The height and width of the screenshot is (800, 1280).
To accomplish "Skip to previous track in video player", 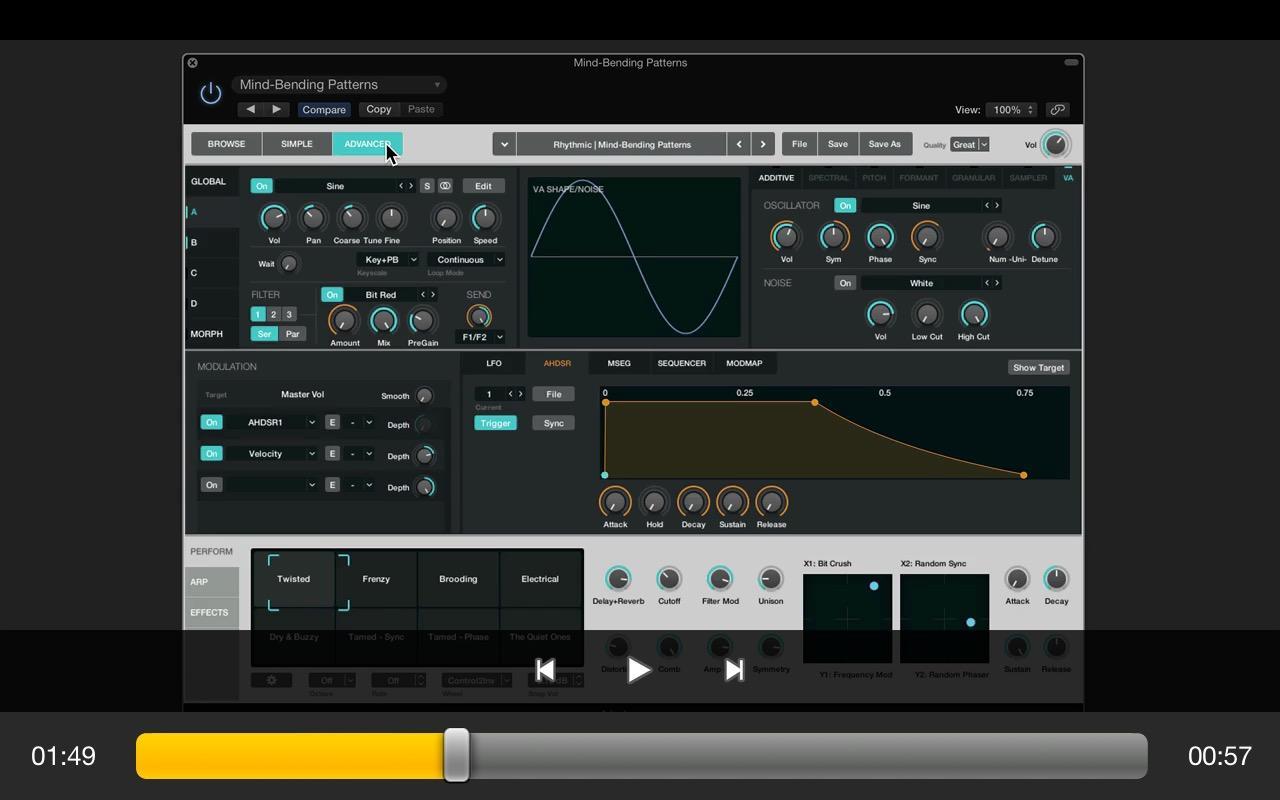I will (x=545, y=670).
